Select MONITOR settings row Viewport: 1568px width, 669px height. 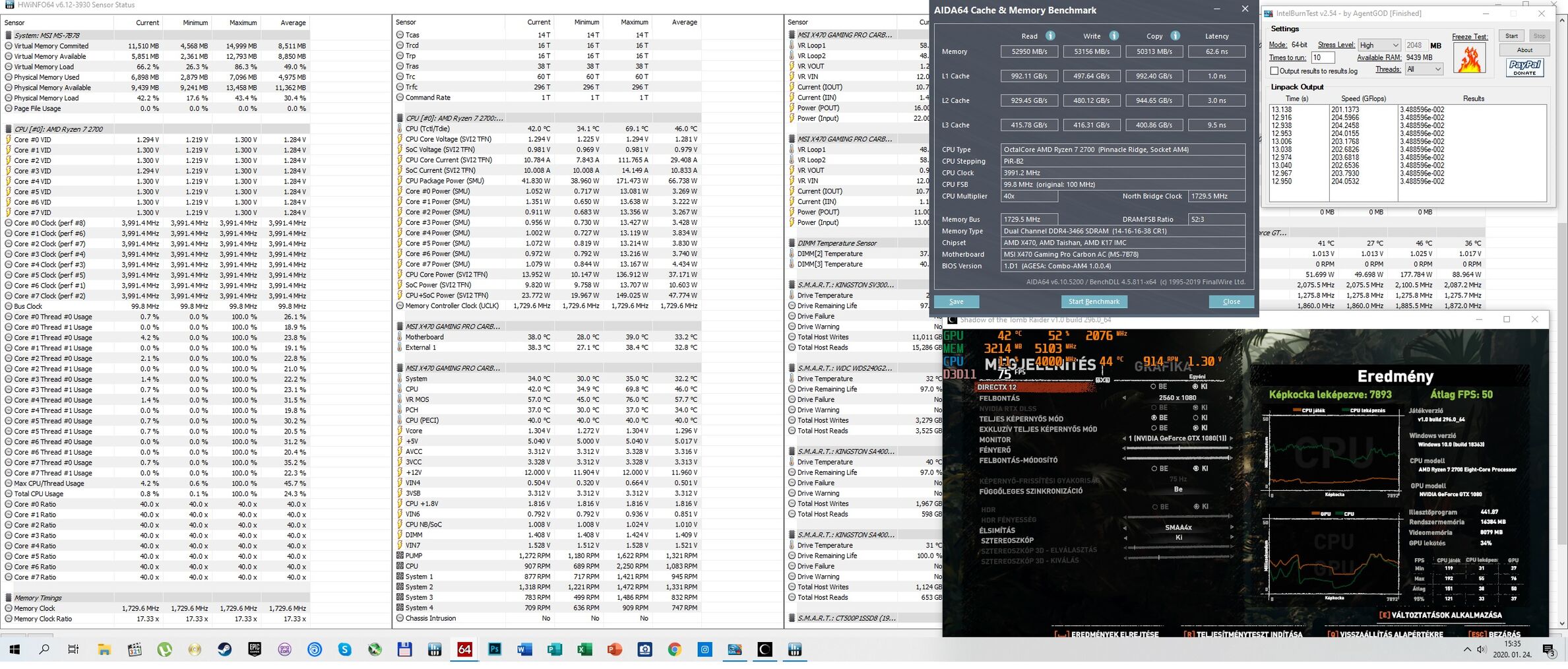pyautogui.click(x=995, y=439)
